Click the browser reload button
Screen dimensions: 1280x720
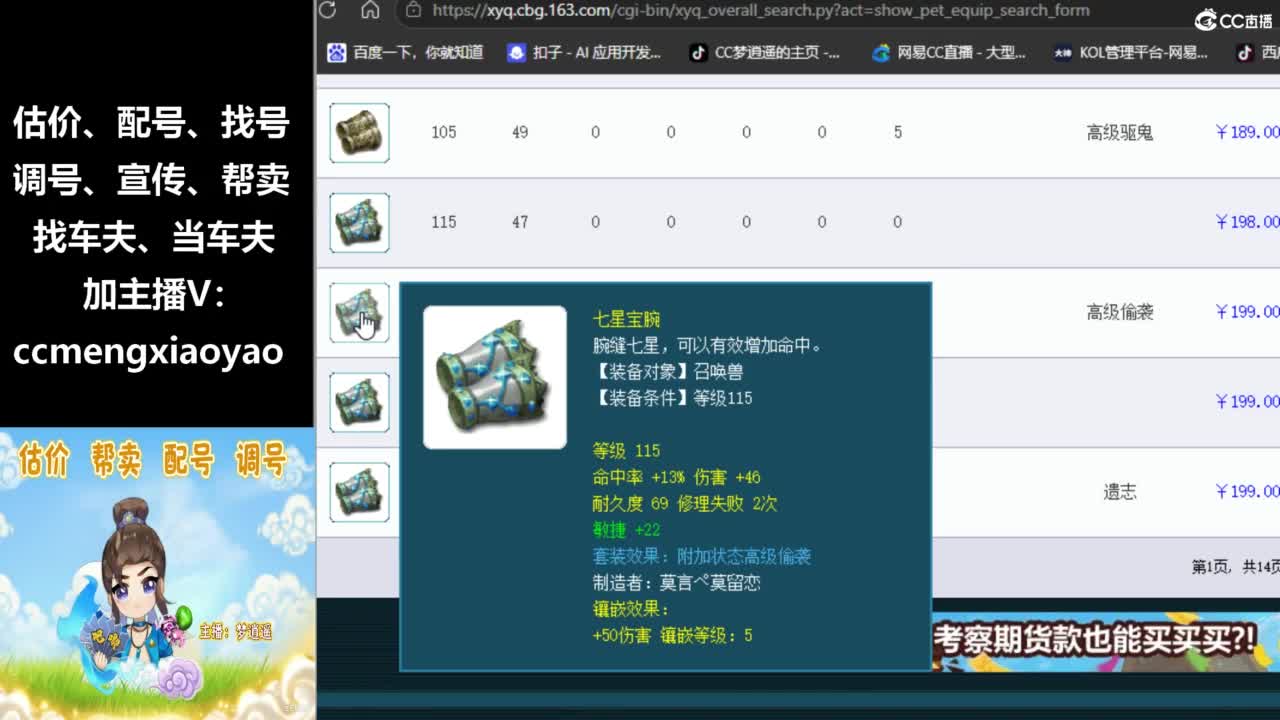pos(327,10)
